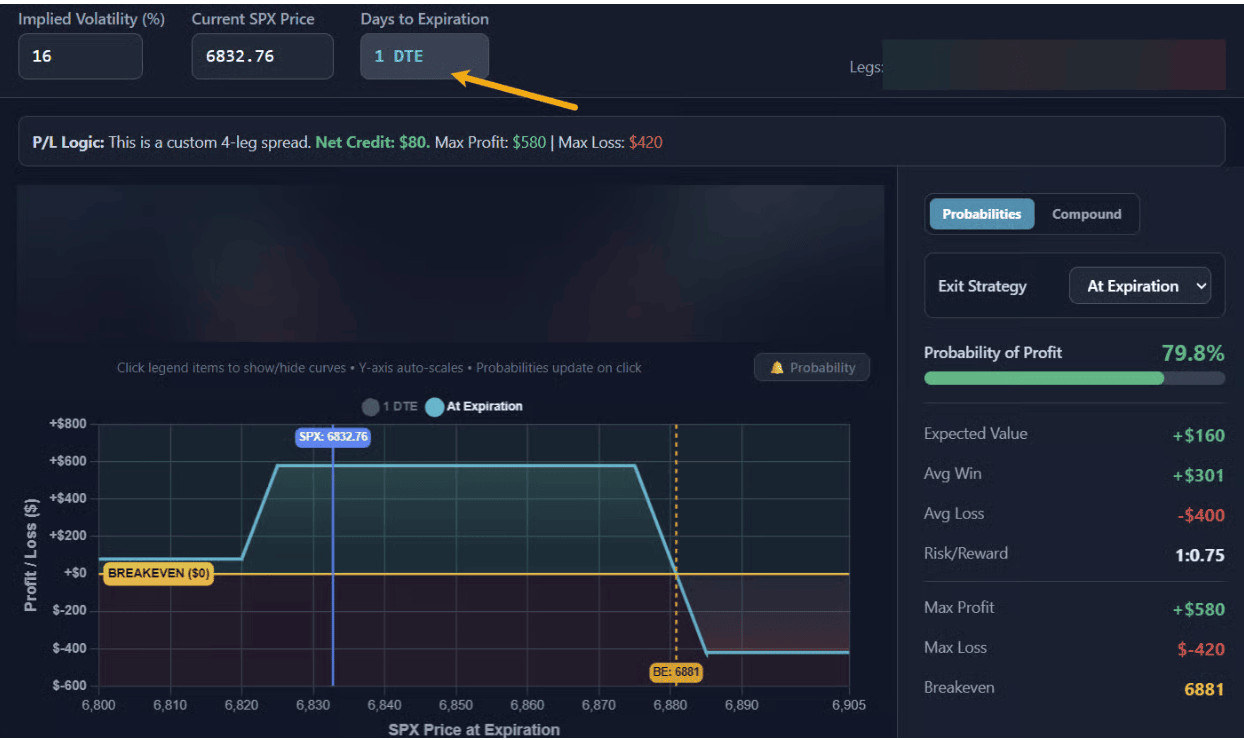Click the SPX: 6832.76 chart marker label
The height and width of the screenshot is (740, 1244).
coord(333,437)
